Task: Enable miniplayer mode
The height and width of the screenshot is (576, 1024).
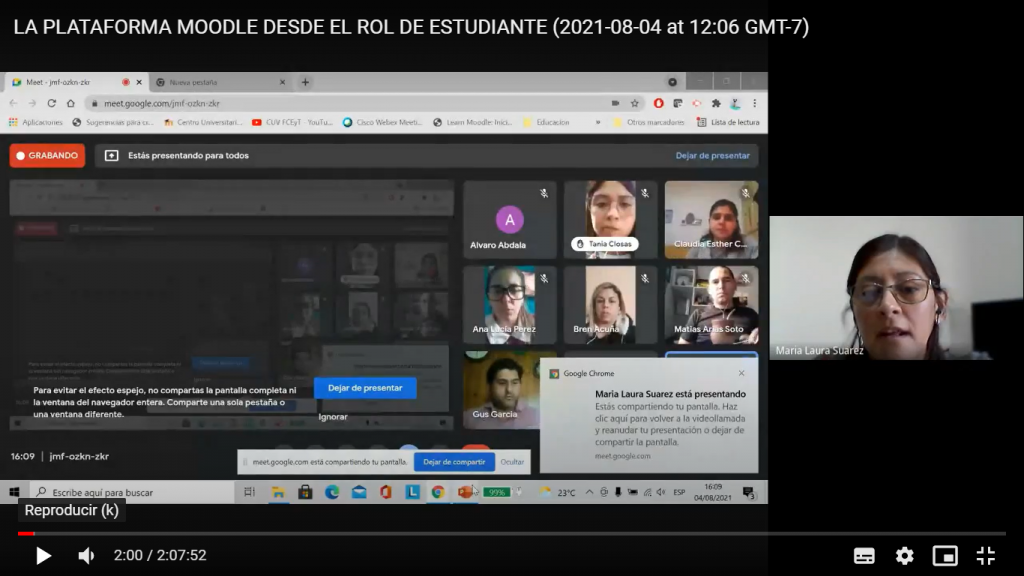Action: click(x=945, y=556)
